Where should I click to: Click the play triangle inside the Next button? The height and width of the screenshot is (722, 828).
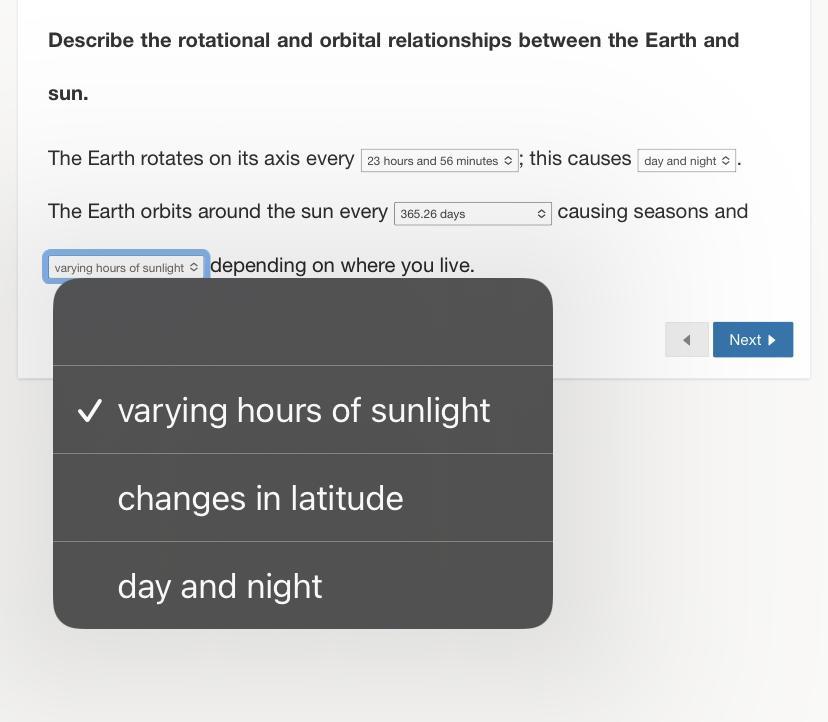click(771, 340)
